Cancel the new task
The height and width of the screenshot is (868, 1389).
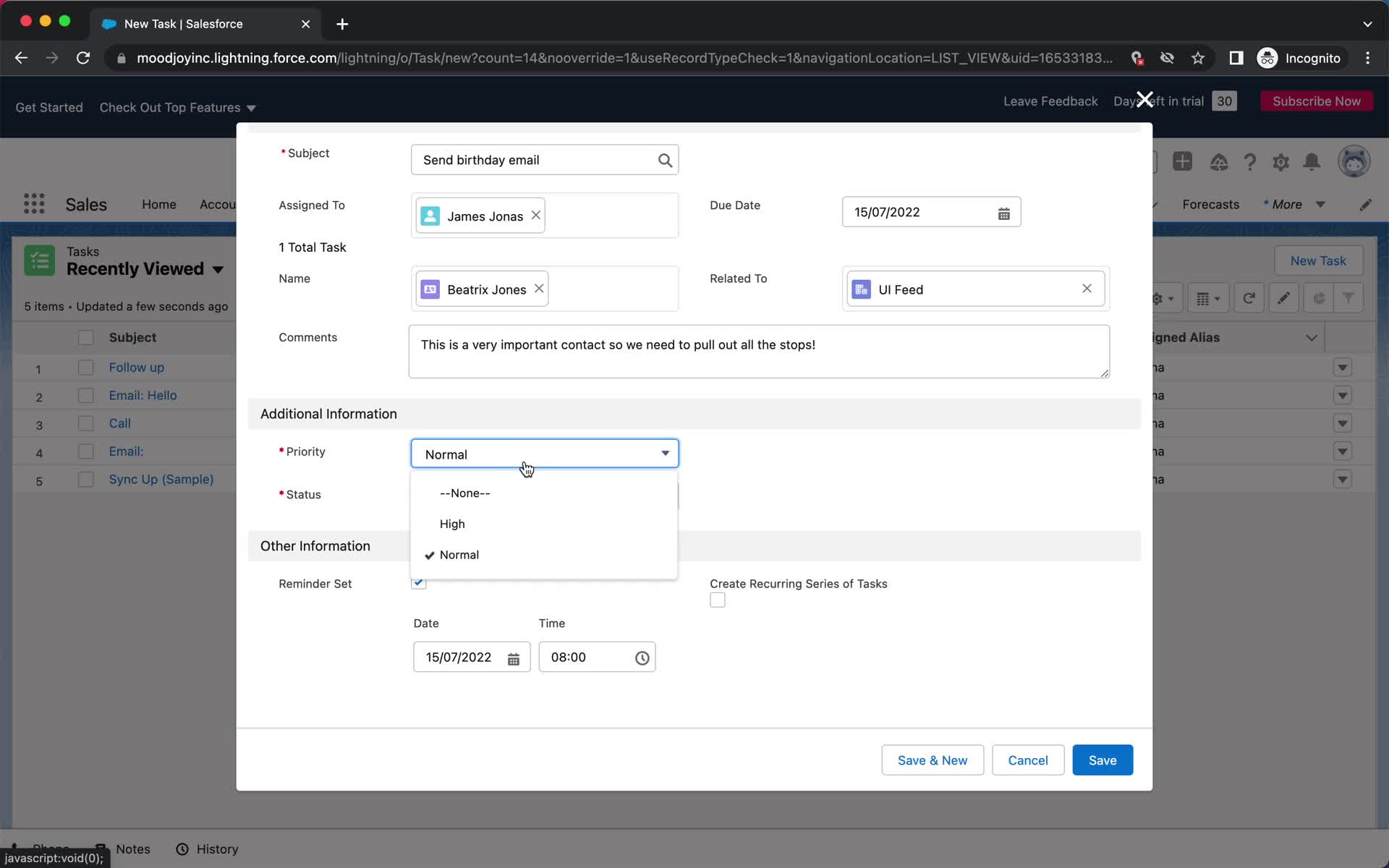1027,760
